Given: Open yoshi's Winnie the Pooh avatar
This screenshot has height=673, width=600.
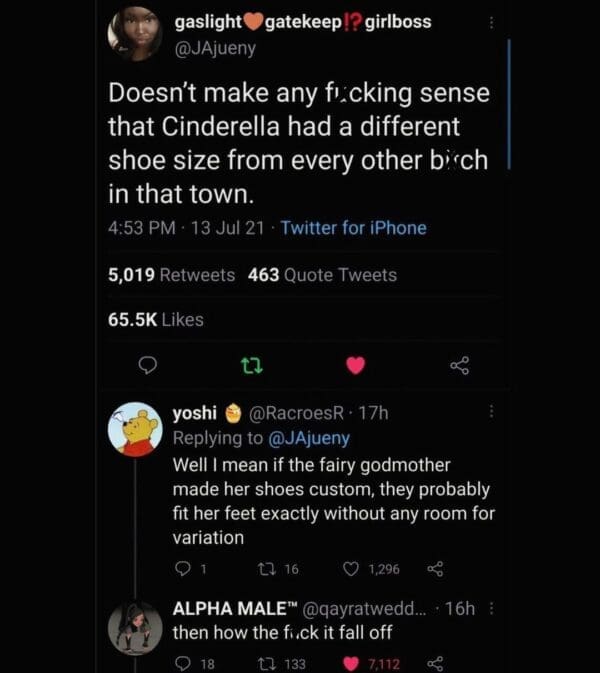Looking at the screenshot, I should pyautogui.click(x=135, y=431).
